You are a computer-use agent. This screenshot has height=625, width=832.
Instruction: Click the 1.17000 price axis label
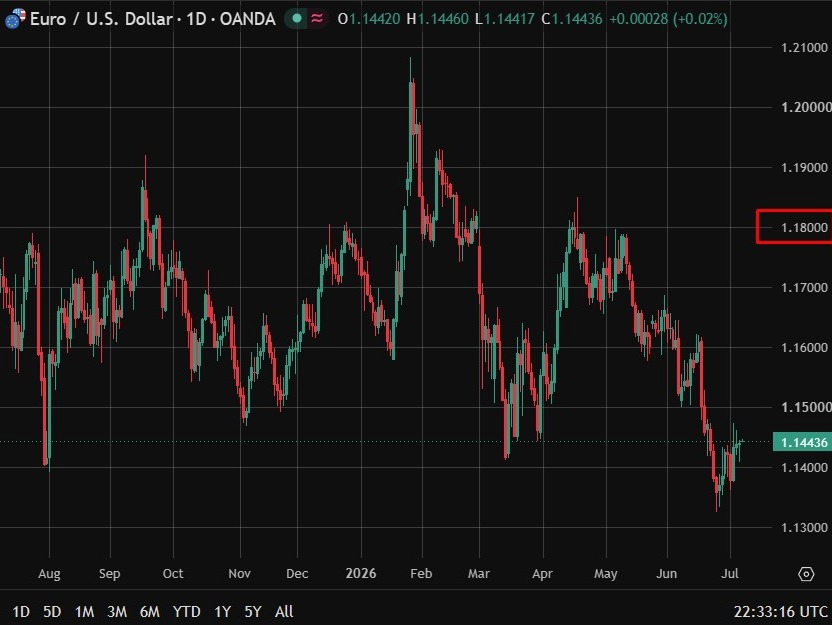(x=804, y=288)
